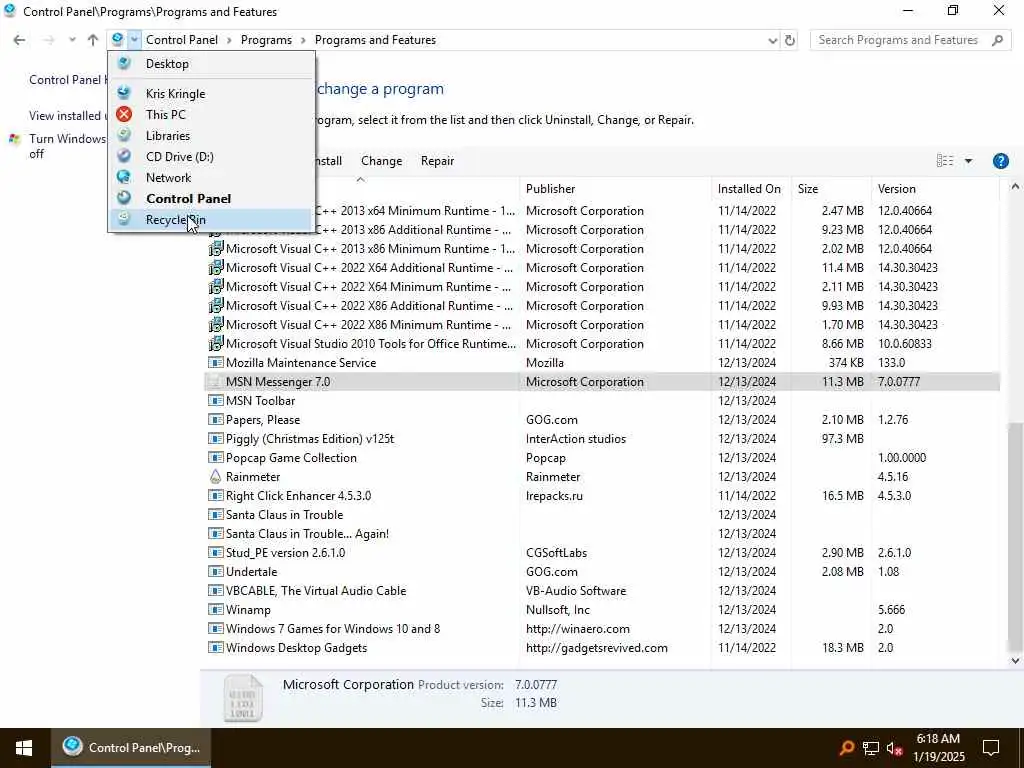Open the notification center icon
The width and height of the screenshot is (1024, 768).
(991, 748)
